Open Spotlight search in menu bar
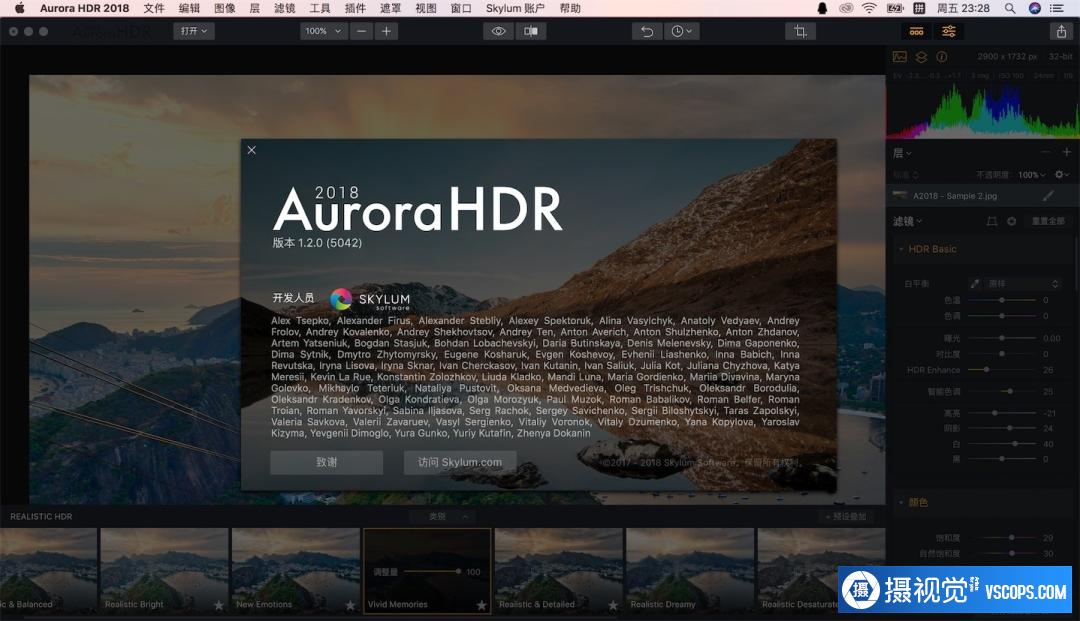The image size is (1080, 621). (1010, 8)
